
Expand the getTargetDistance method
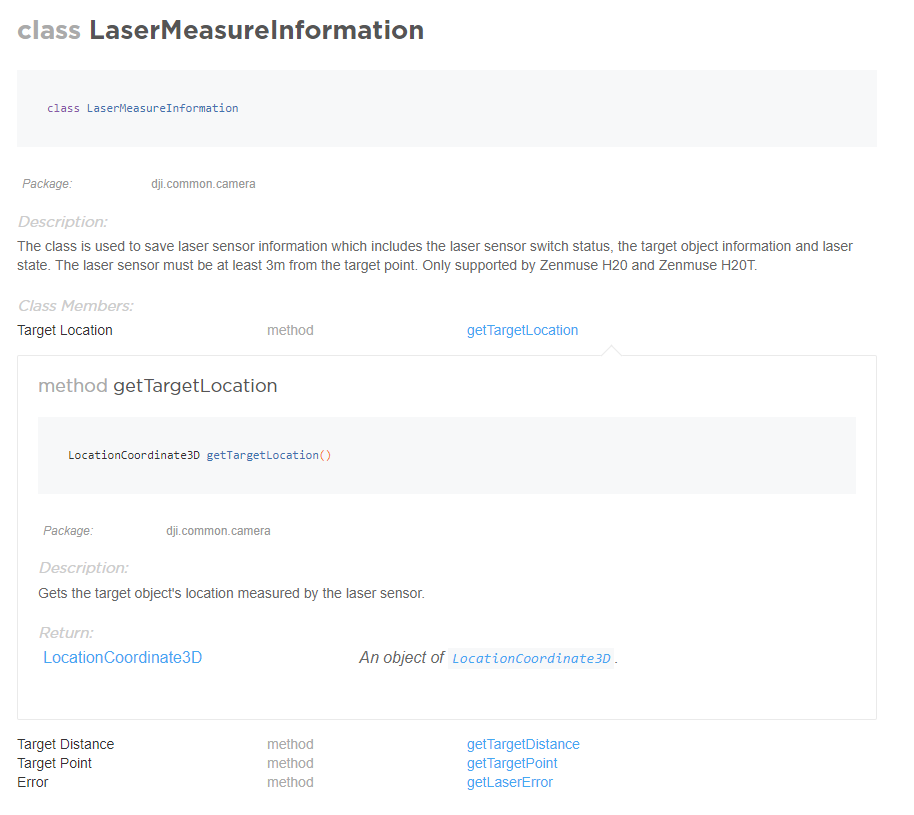pyautogui.click(x=523, y=744)
